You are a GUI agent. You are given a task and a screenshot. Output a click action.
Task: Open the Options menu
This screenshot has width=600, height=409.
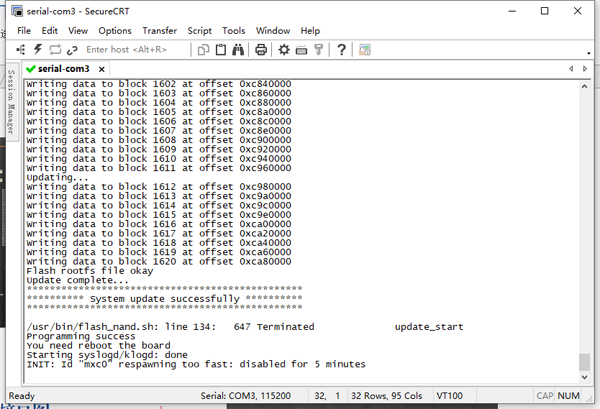[x=115, y=31]
